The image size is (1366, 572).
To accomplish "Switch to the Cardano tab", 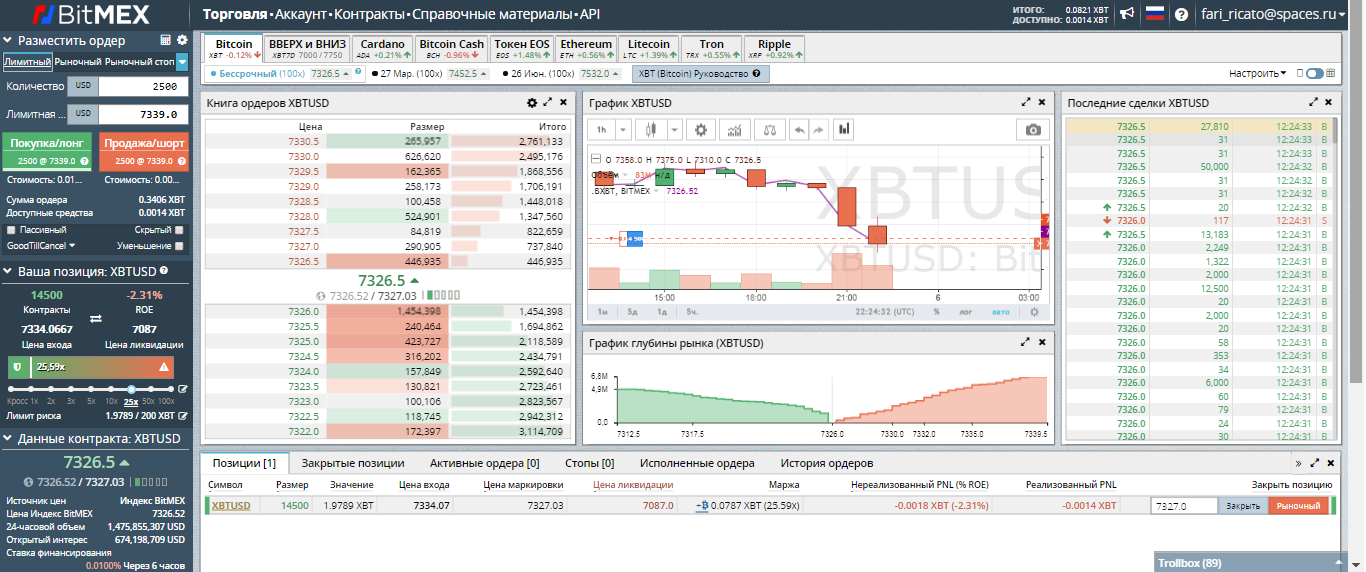I will (x=382, y=48).
